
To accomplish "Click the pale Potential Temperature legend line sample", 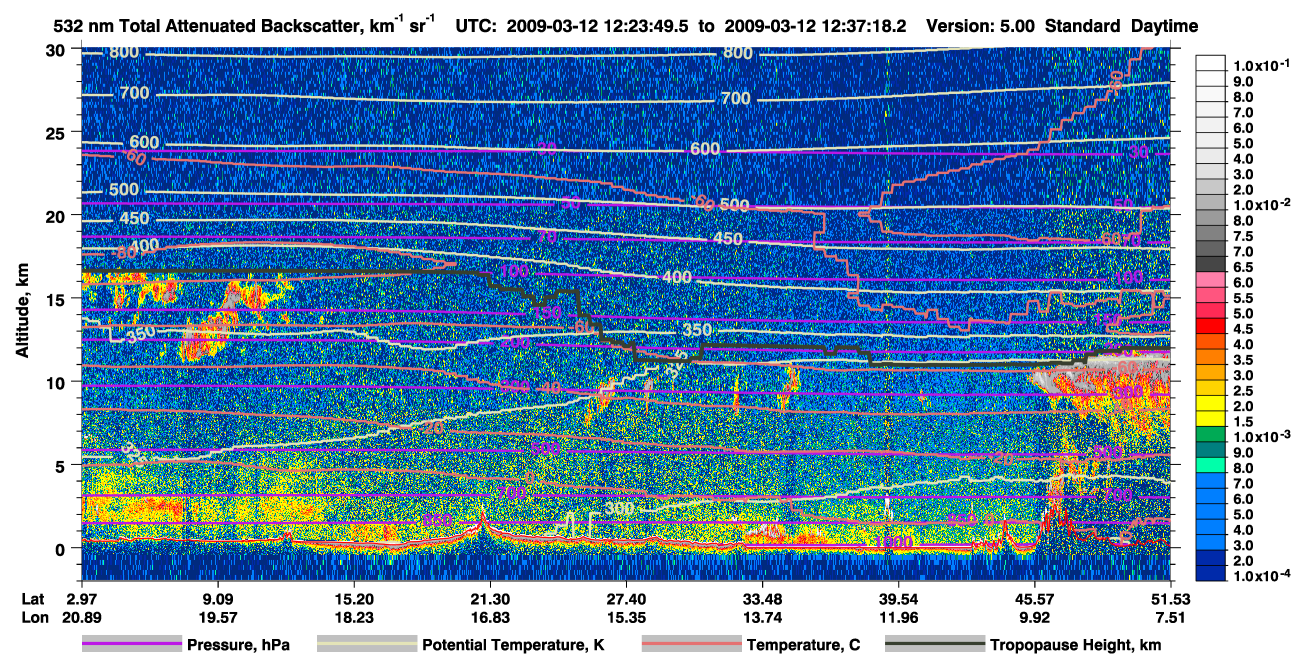I will click(x=365, y=645).
